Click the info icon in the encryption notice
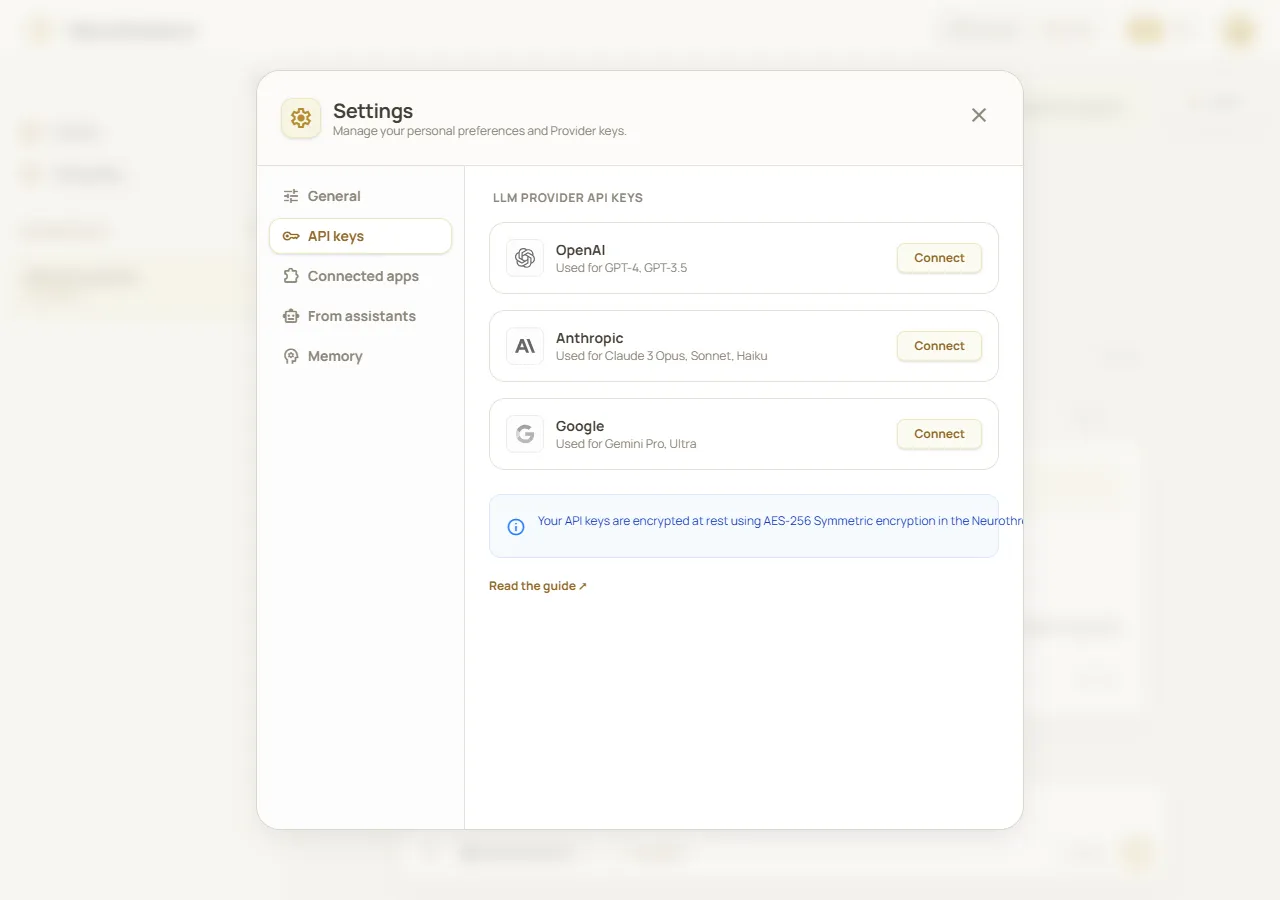Viewport: 1280px width, 900px height. pos(516,527)
